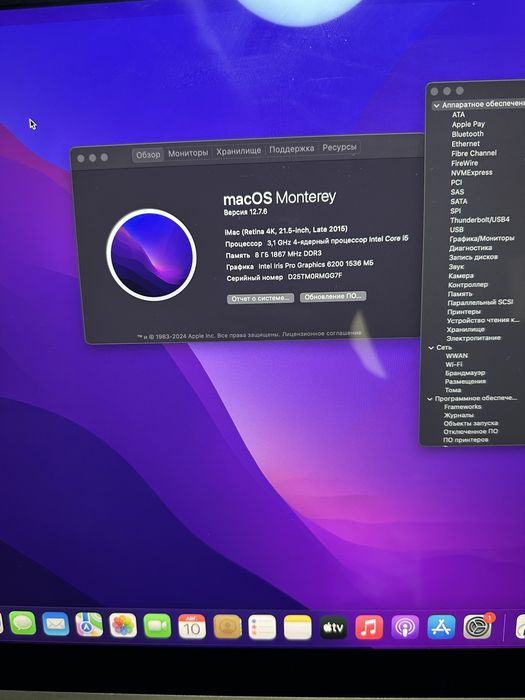Select the Wi-Fi entry under Сеть
525x700 pixels.
click(x=454, y=364)
